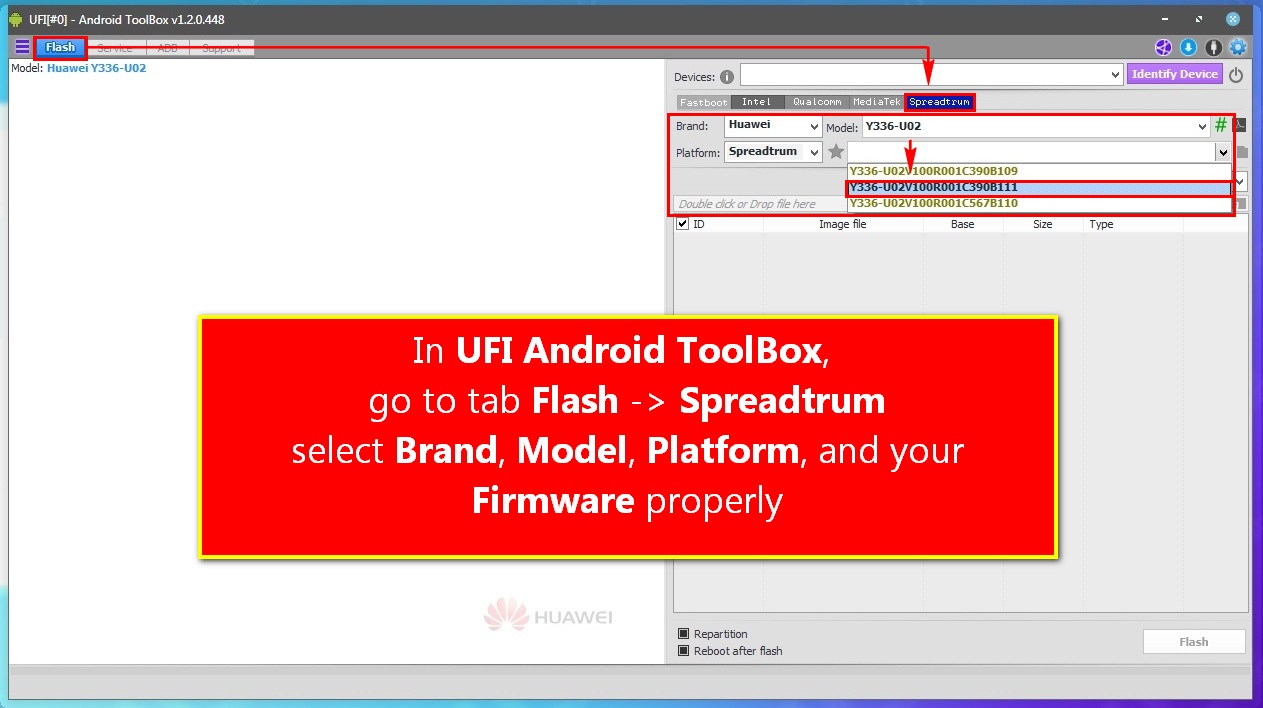
Task: Choose firmware Y336-U02V100R001C567B110
Action: coord(1038,203)
